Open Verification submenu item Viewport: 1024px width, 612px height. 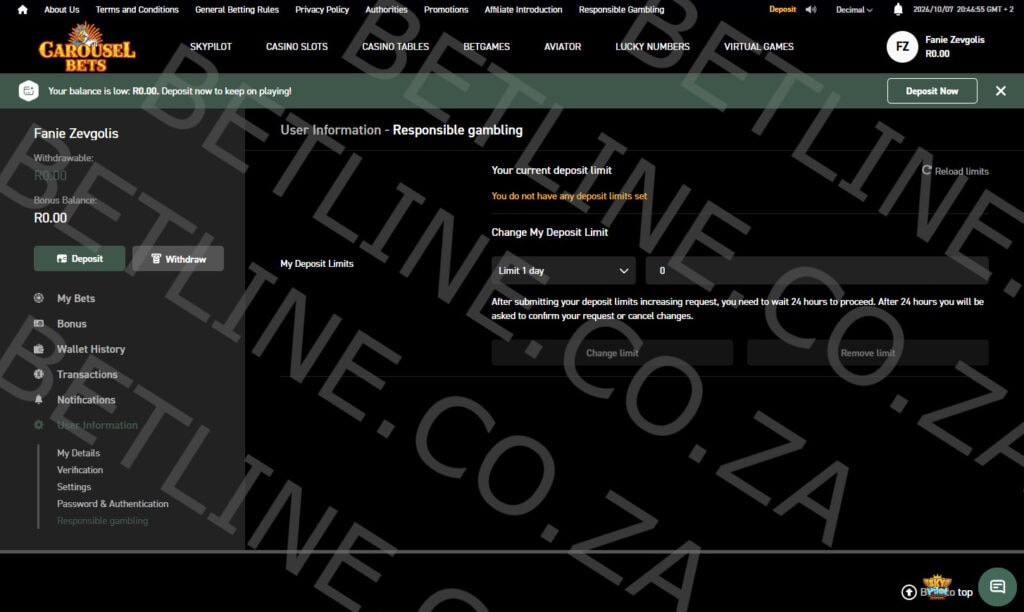click(80, 470)
